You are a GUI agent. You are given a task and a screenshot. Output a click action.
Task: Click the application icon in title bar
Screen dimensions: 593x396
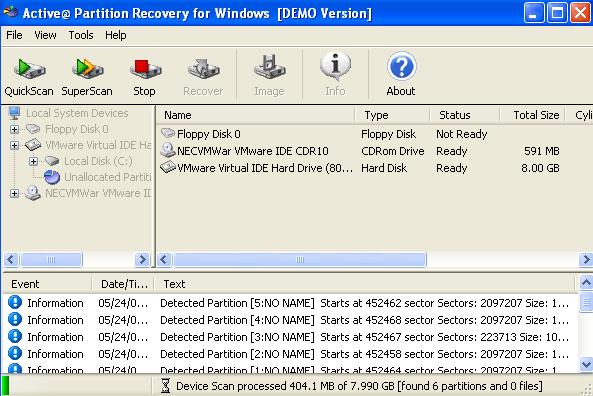coord(11,12)
